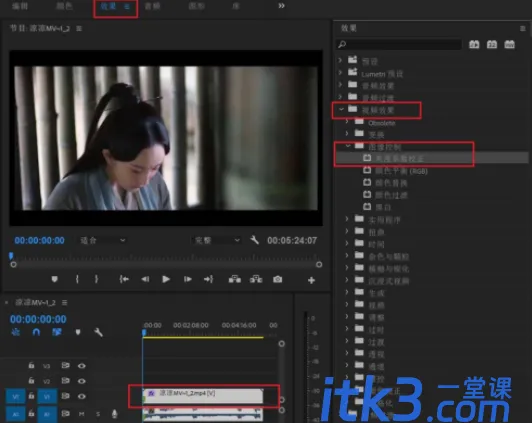Image resolution: width=532 pixels, height=423 pixels.
Task: Open timeline display settings wrench
Action: coord(98,332)
